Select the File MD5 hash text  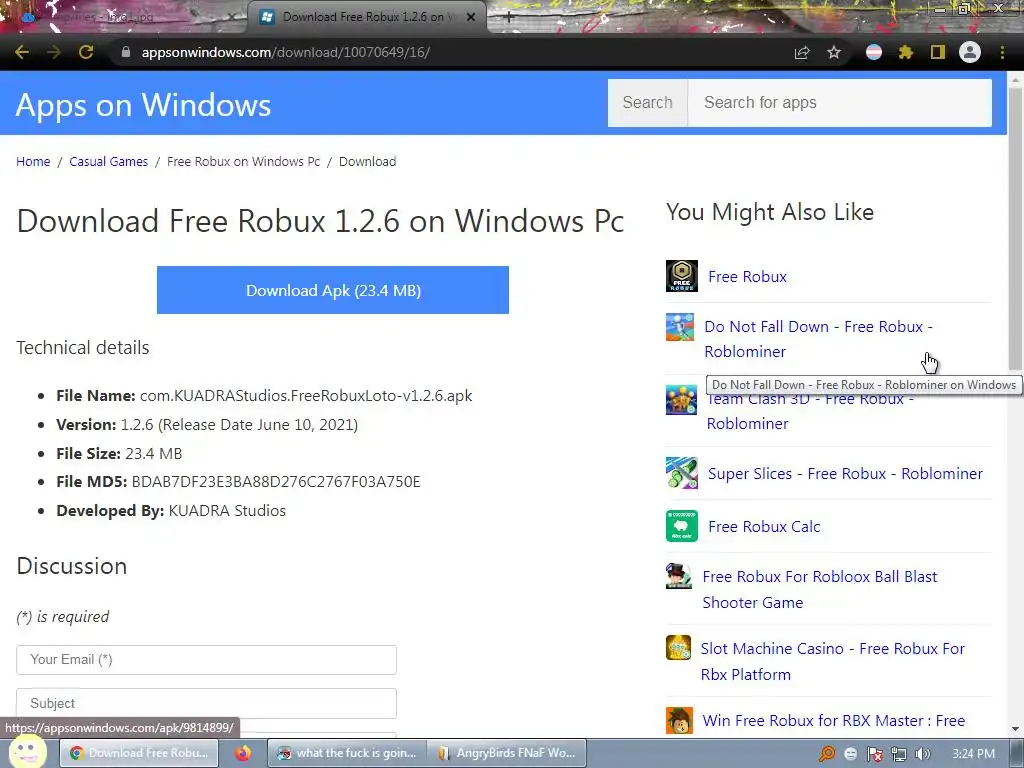click(276, 482)
